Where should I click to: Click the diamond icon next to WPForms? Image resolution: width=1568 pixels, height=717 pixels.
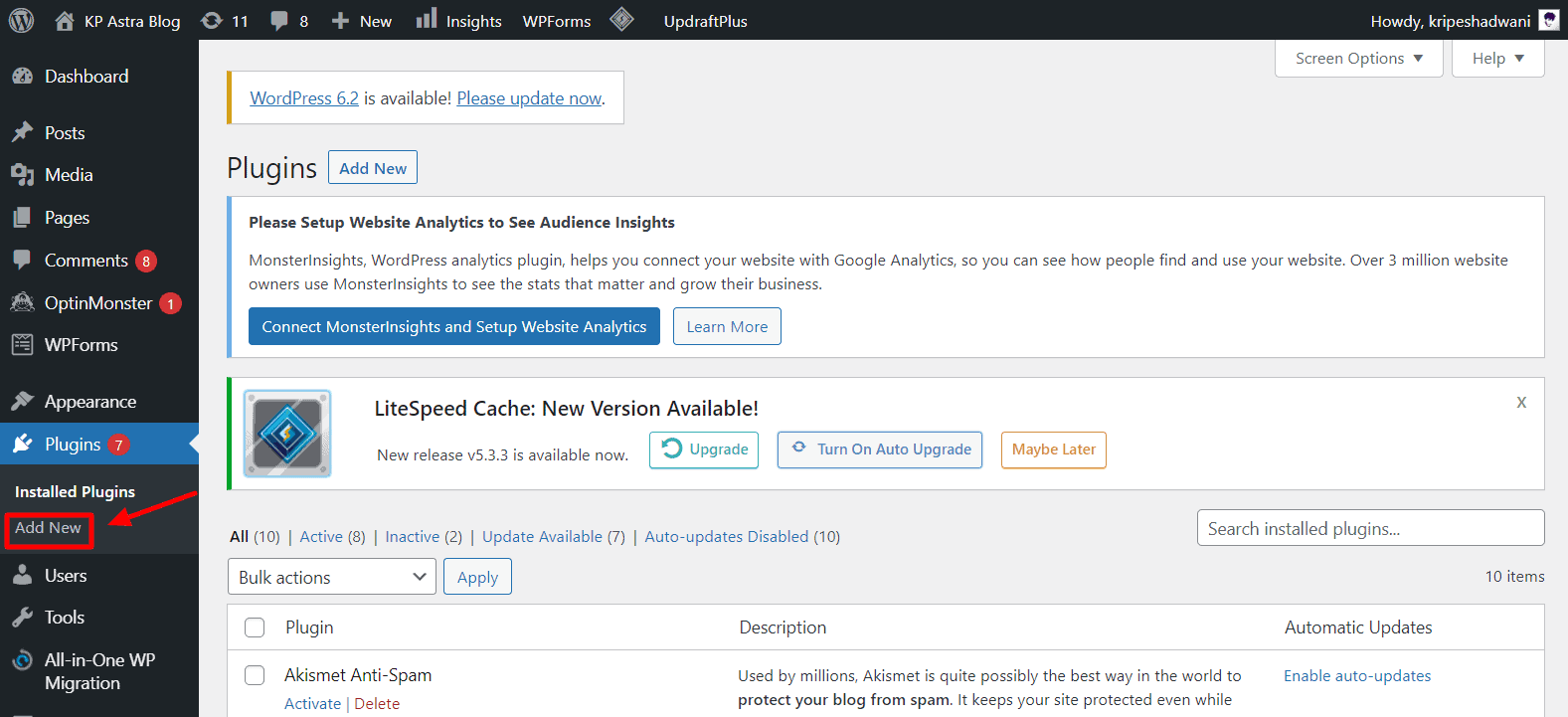tap(622, 19)
